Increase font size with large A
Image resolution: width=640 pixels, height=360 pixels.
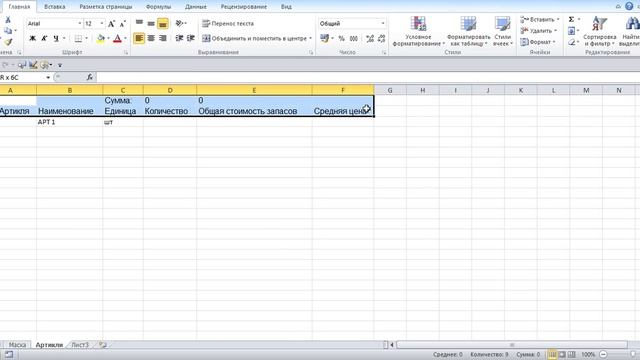[111, 24]
